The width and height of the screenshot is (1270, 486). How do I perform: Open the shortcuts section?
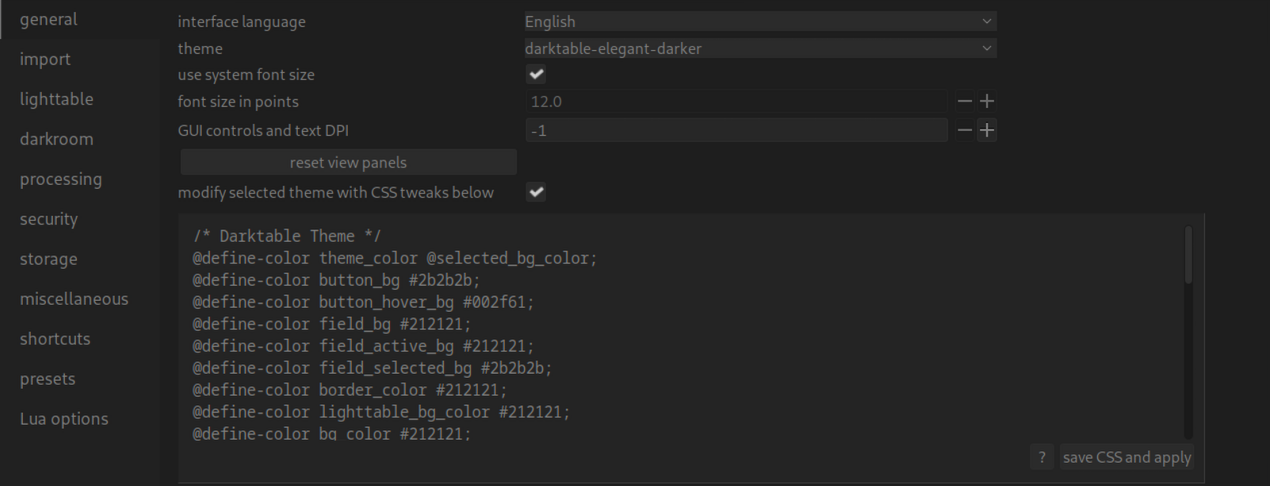(x=55, y=339)
